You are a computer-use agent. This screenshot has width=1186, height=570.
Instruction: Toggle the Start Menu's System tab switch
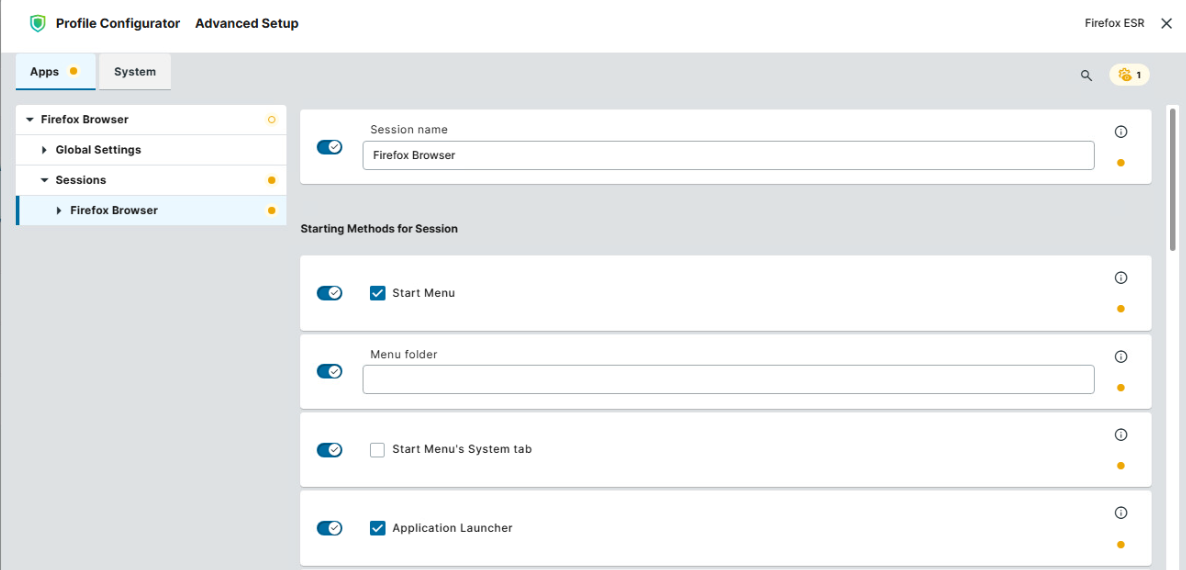(329, 450)
